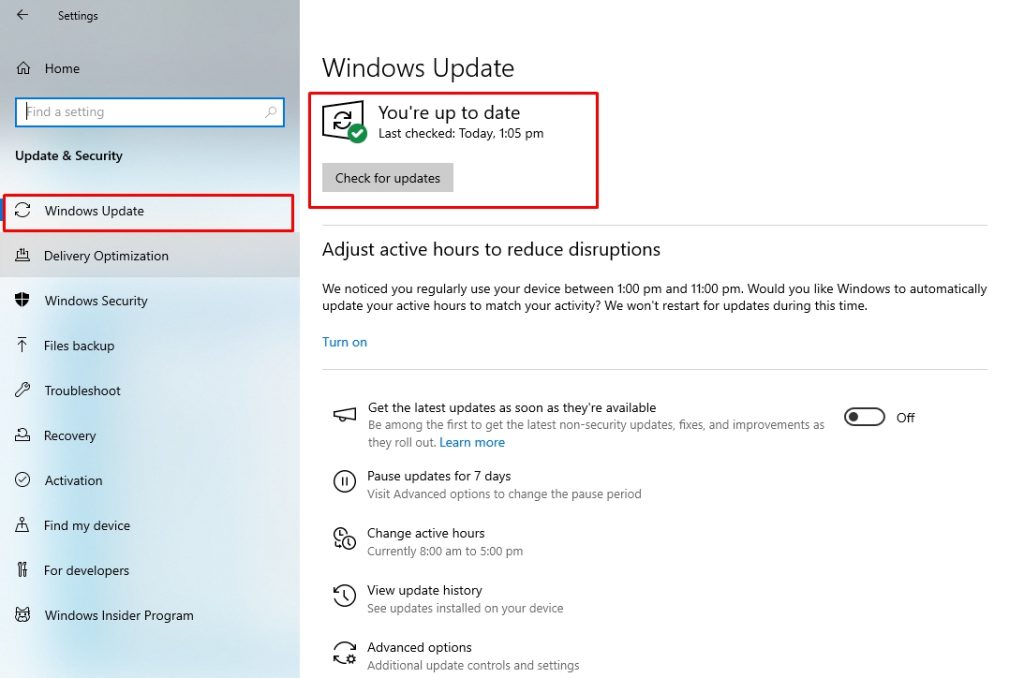Click the pause updates circle icon
The height and width of the screenshot is (678, 1024).
344,482
